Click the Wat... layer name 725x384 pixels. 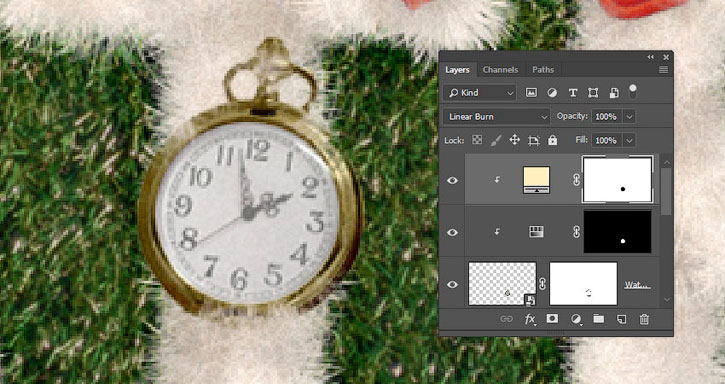point(638,285)
